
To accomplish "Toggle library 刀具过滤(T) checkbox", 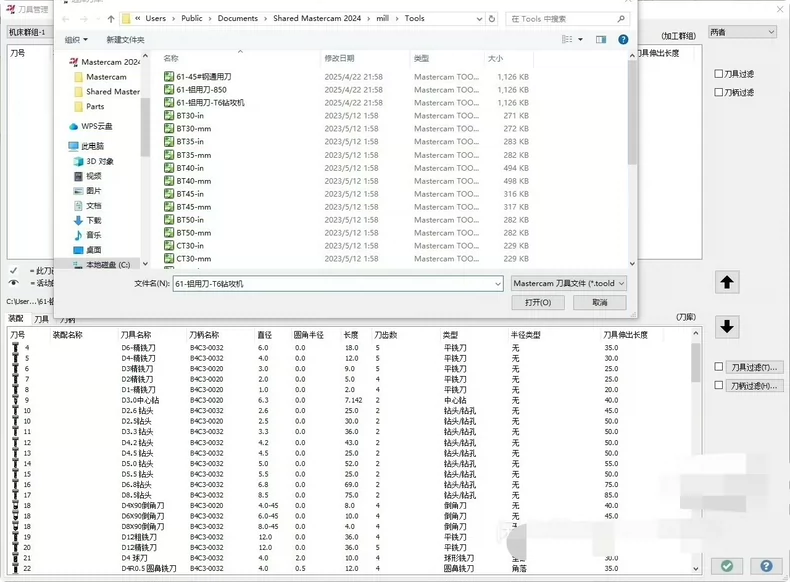I will 719,367.
